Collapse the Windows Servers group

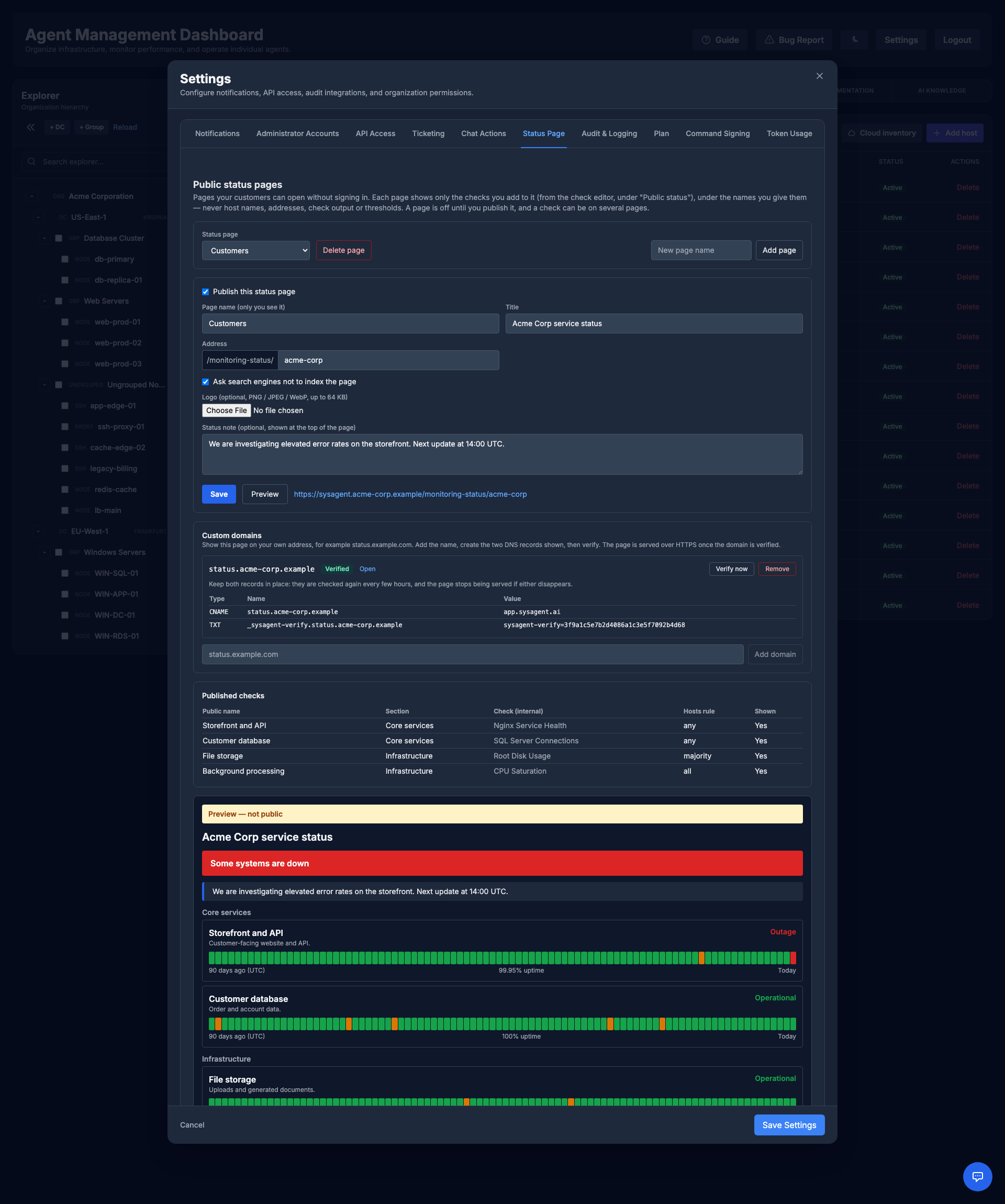(x=44, y=552)
